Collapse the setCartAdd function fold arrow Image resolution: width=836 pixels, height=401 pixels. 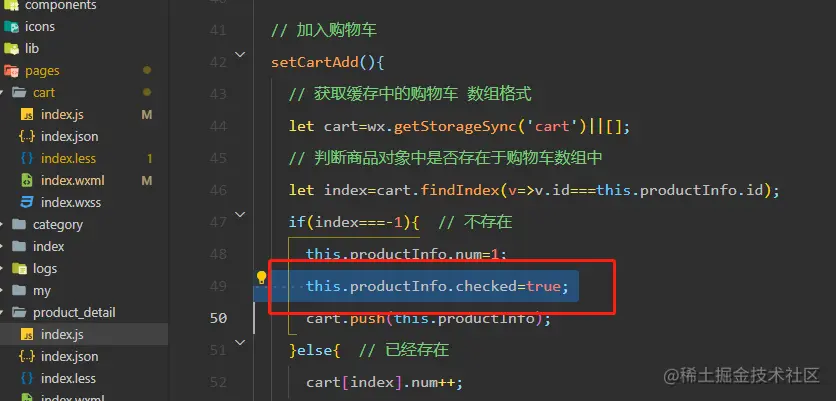click(x=240, y=54)
